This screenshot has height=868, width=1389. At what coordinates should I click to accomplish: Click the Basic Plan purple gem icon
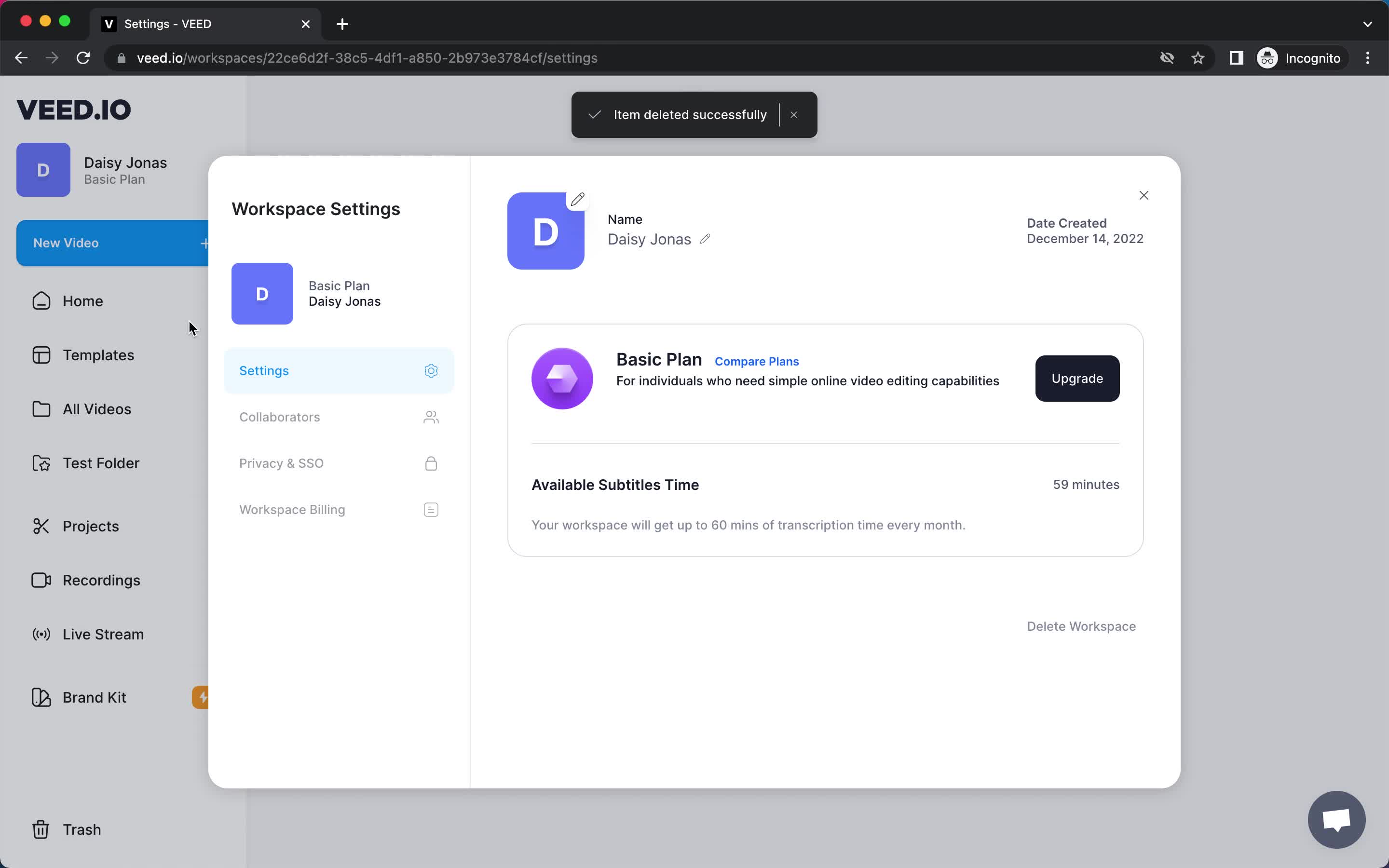pos(562,379)
